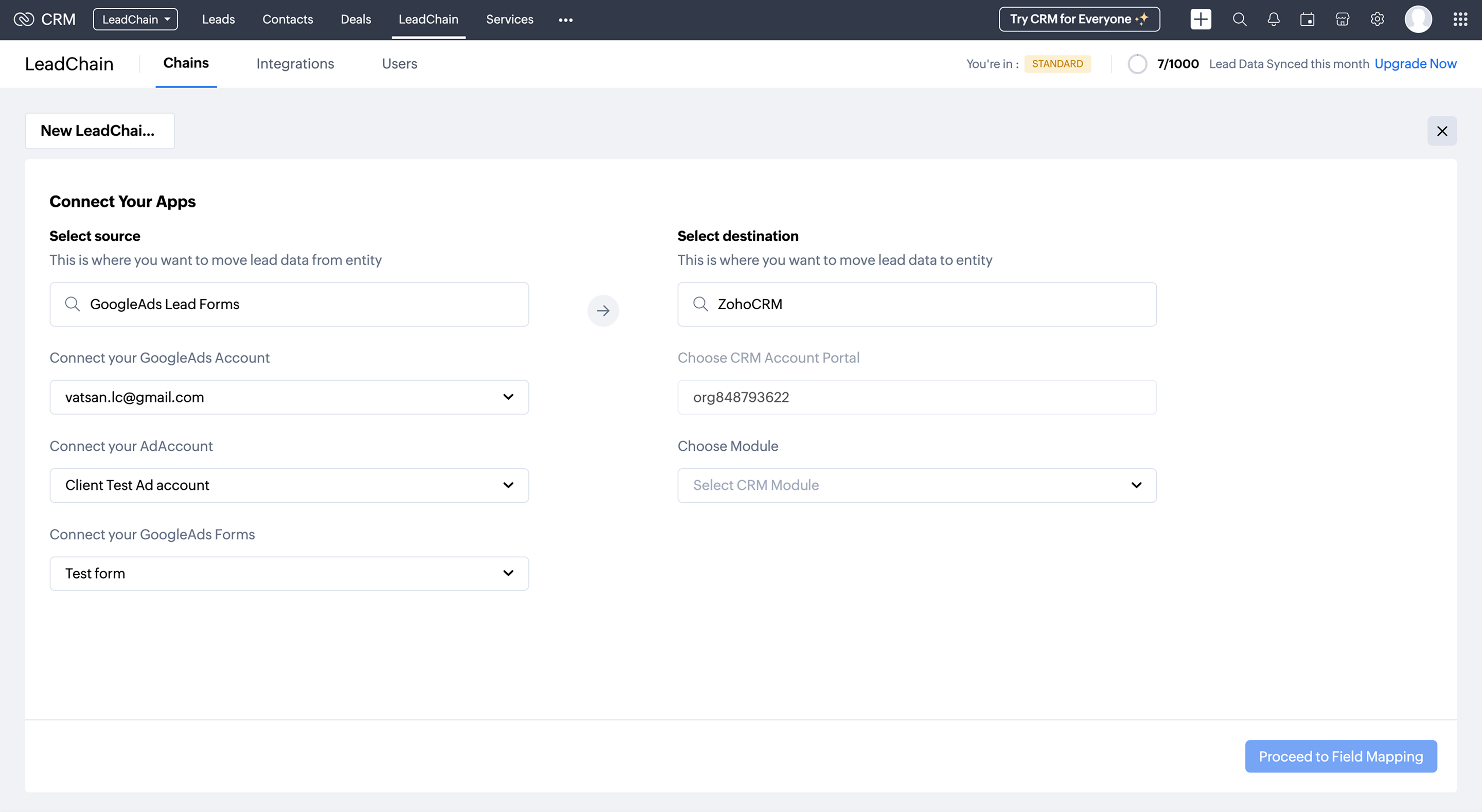Expand the Client Test Ad account dropdown
Image resolution: width=1482 pixels, height=812 pixels.
[x=289, y=485]
